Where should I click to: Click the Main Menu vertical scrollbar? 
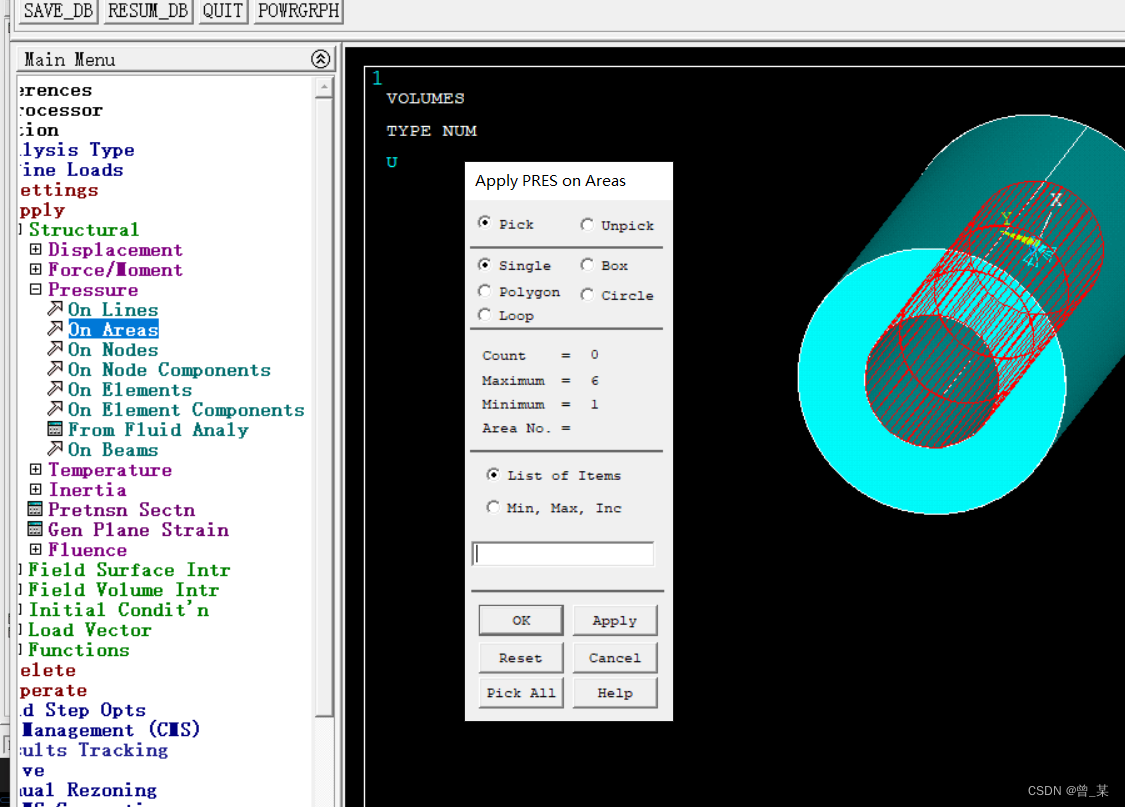click(x=324, y=400)
